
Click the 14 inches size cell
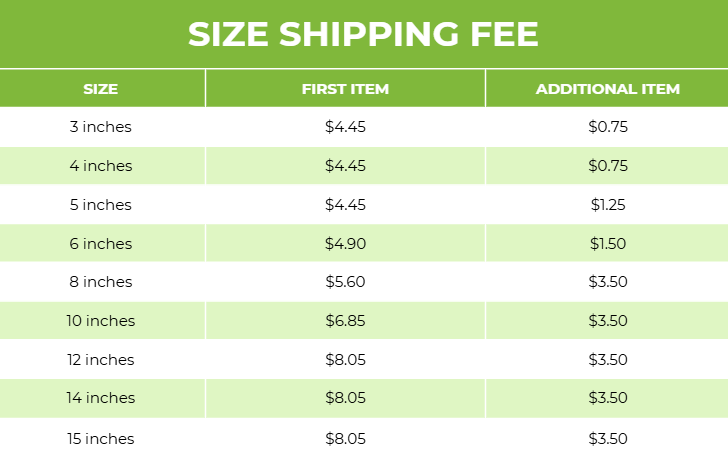(100, 398)
